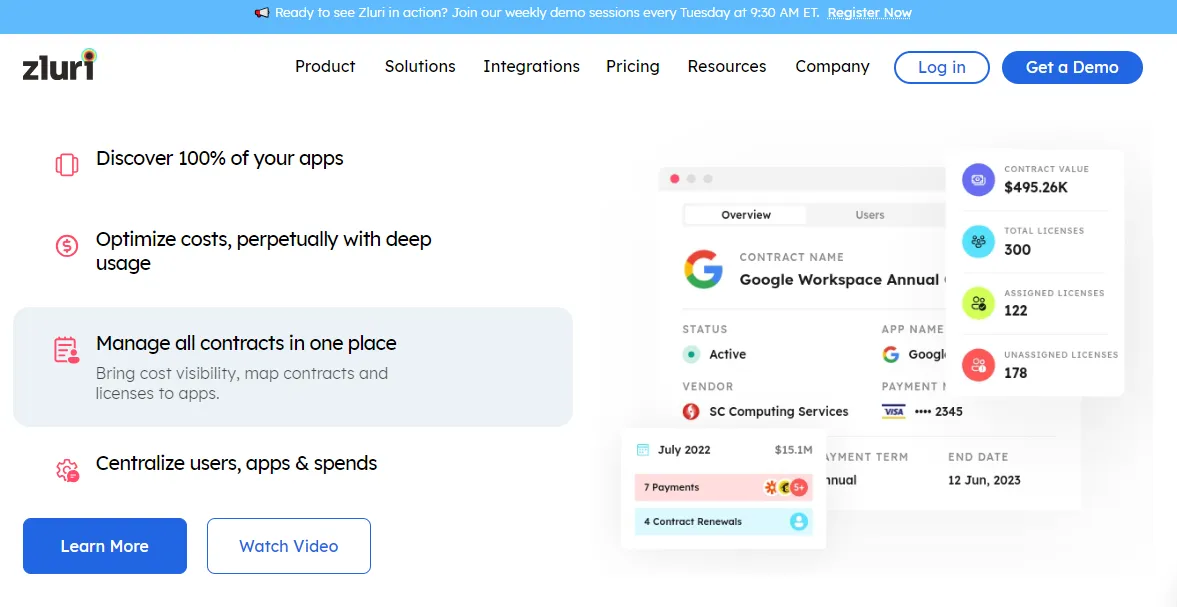Click the 122 assigned licenses value
Image resolution: width=1177 pixels, height=607 pixels.
coord(1016,311)
